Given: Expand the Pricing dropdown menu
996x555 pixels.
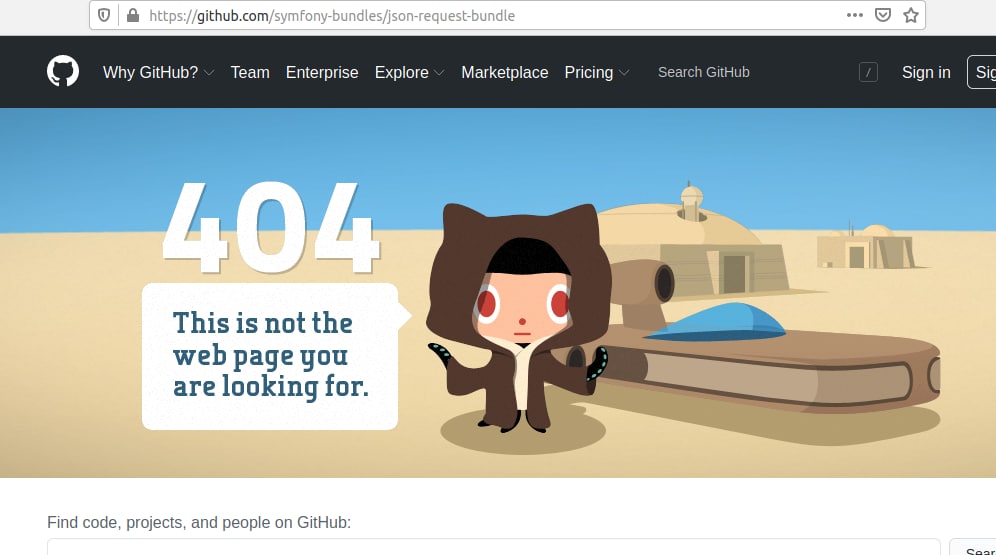Looking at the screenshot, I should coord(596,72).
